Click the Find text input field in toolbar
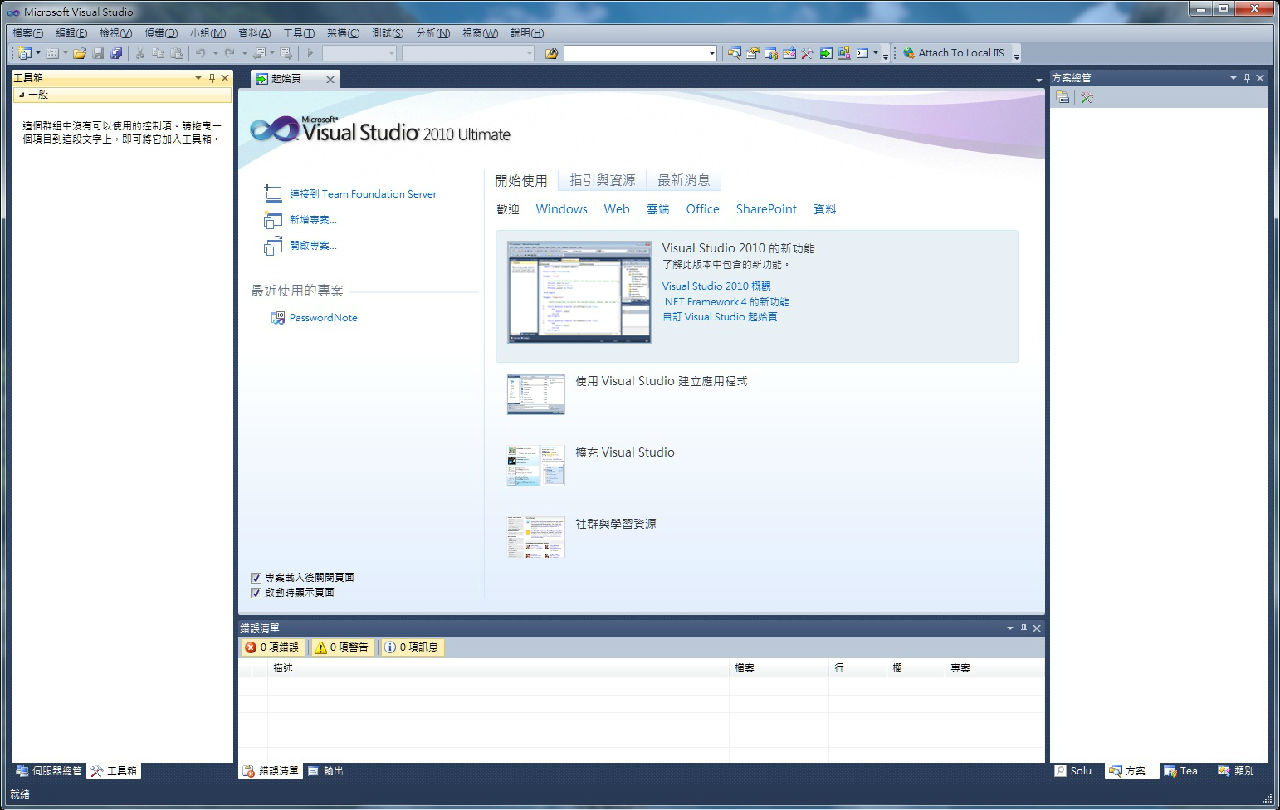Image resolution: width=1280 pixels, height=810 pixels. (x=635, y=53)
